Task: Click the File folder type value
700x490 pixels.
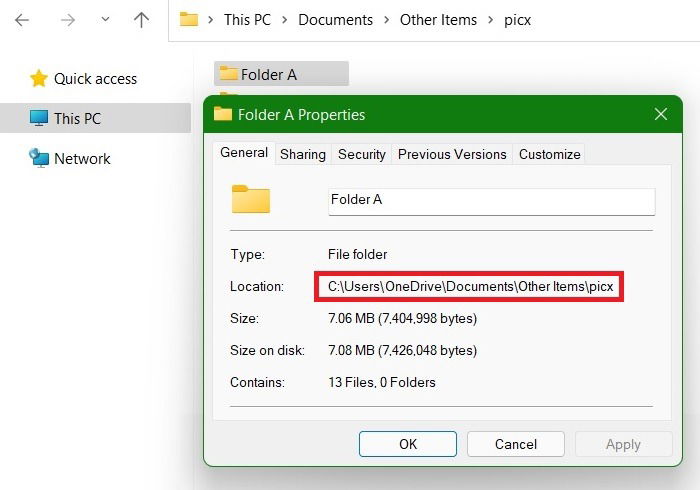Action: click(357, 254)
